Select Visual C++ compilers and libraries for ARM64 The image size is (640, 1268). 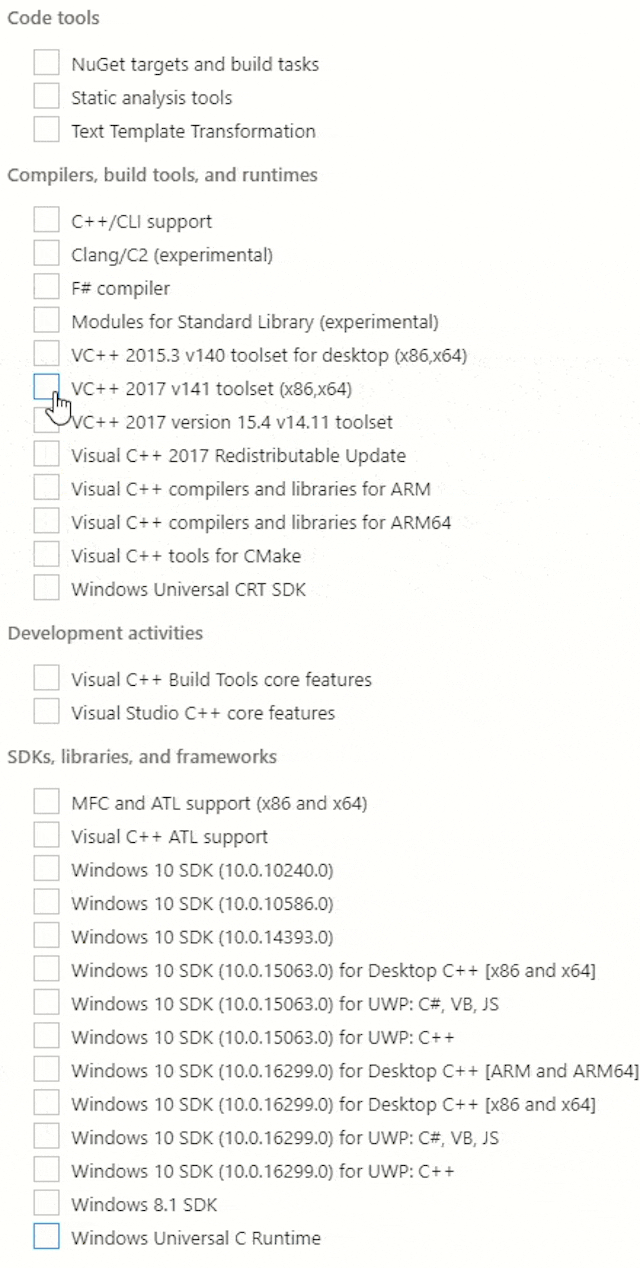(45, 521)
